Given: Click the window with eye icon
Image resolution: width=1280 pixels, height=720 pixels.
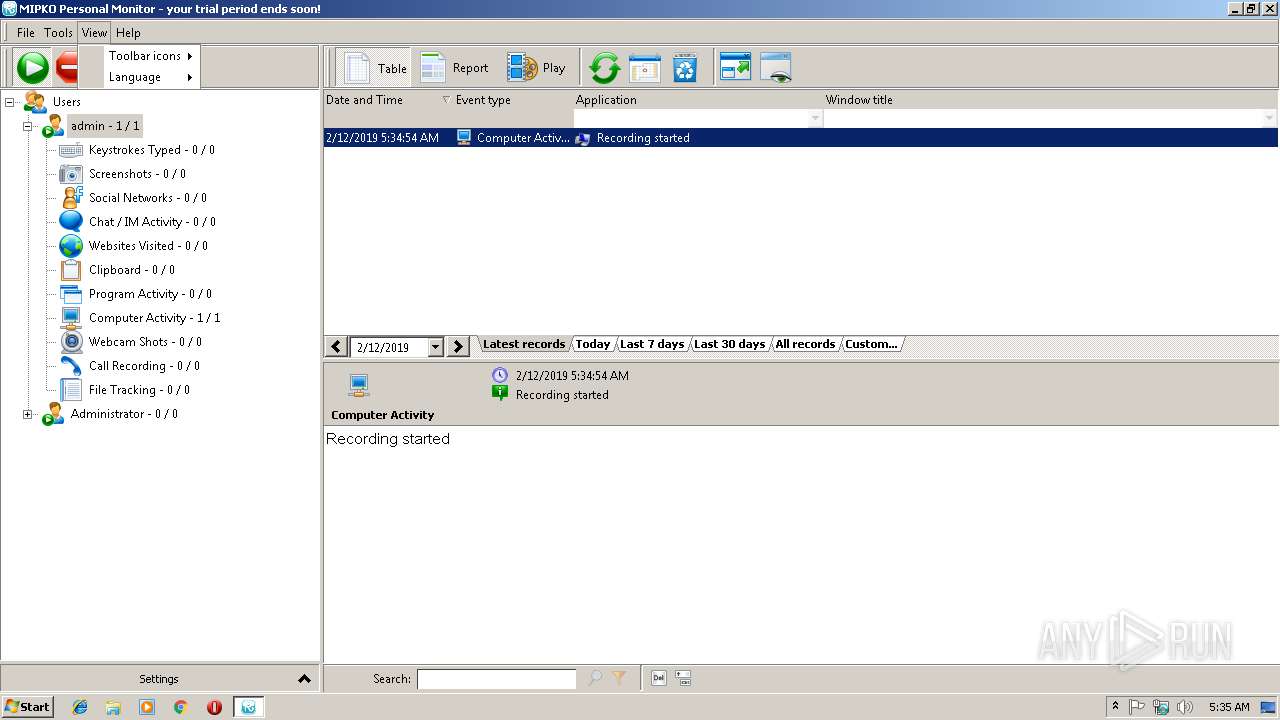Looking at the screenshot, I should point(776,67).
